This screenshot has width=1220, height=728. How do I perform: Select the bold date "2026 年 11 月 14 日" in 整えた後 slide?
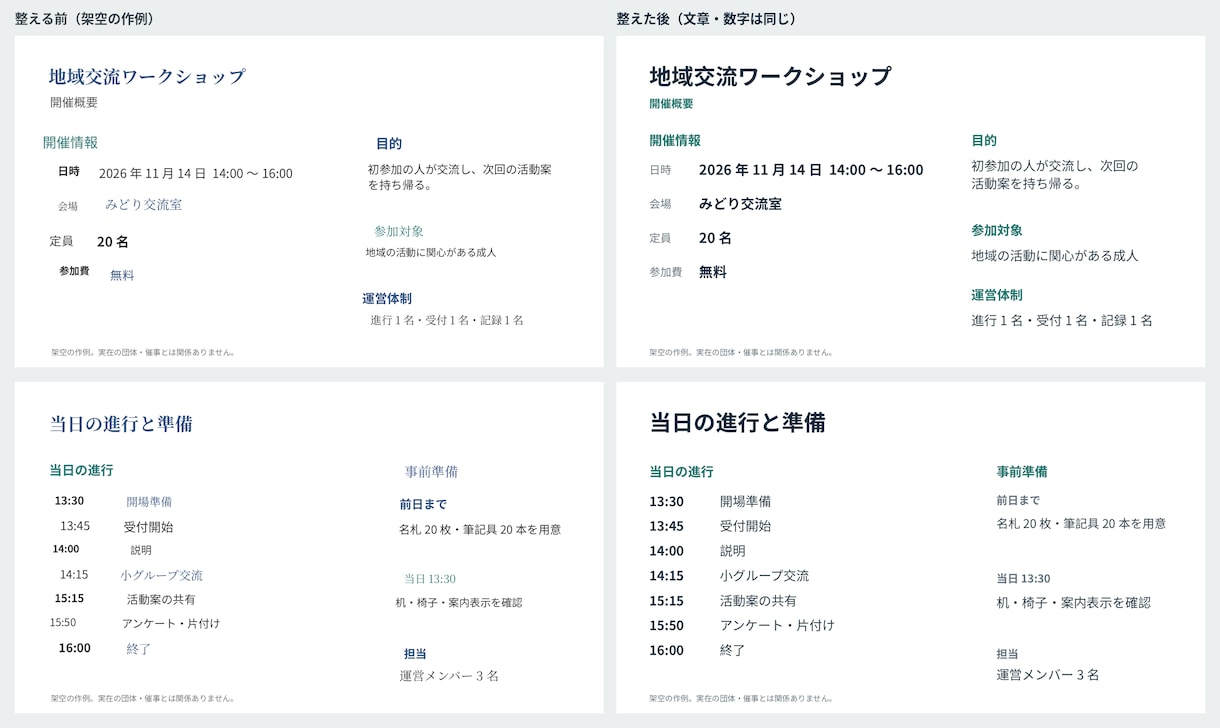pos(760,170)
